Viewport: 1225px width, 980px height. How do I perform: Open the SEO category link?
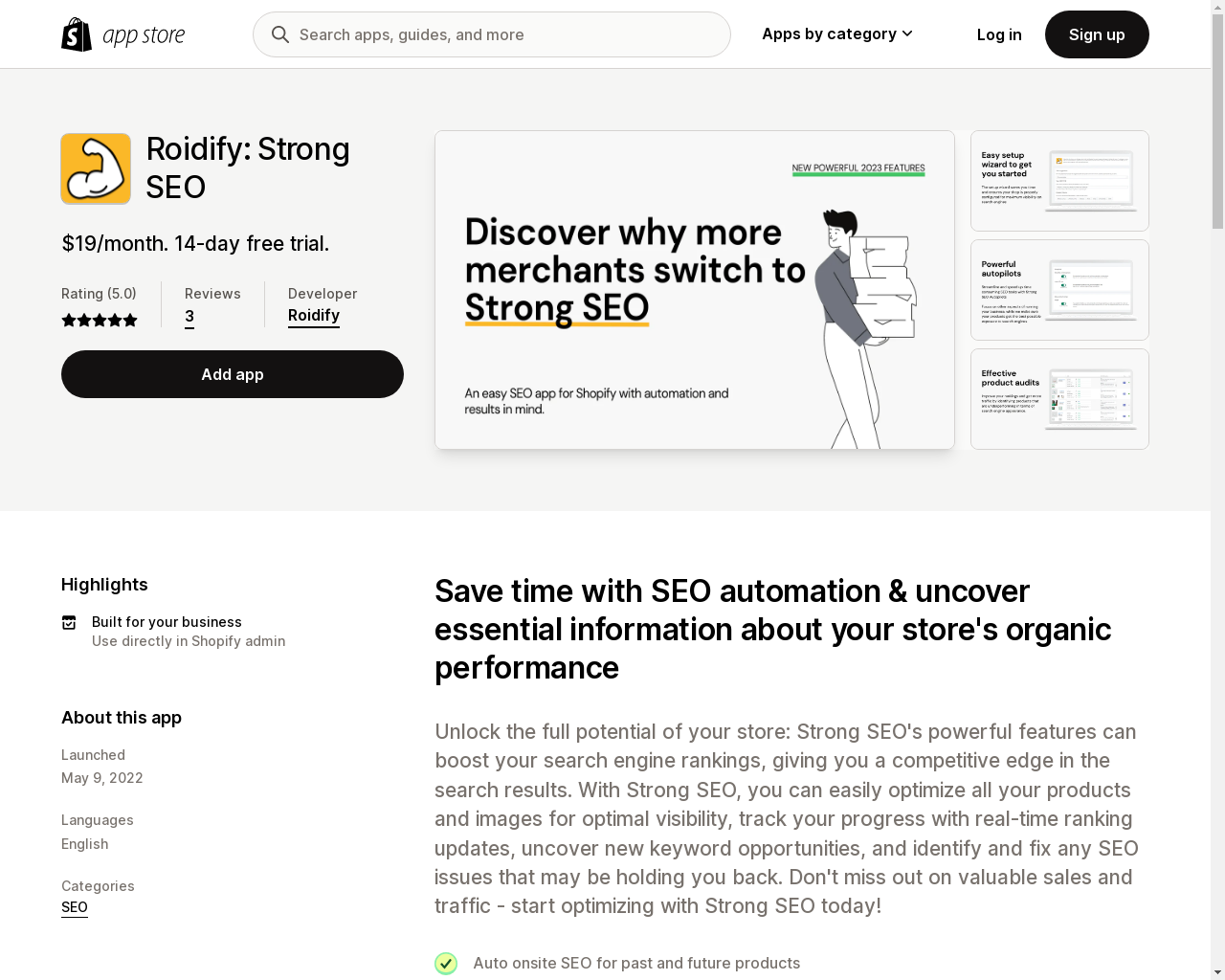pyautogui.click(x=75, y=907)
